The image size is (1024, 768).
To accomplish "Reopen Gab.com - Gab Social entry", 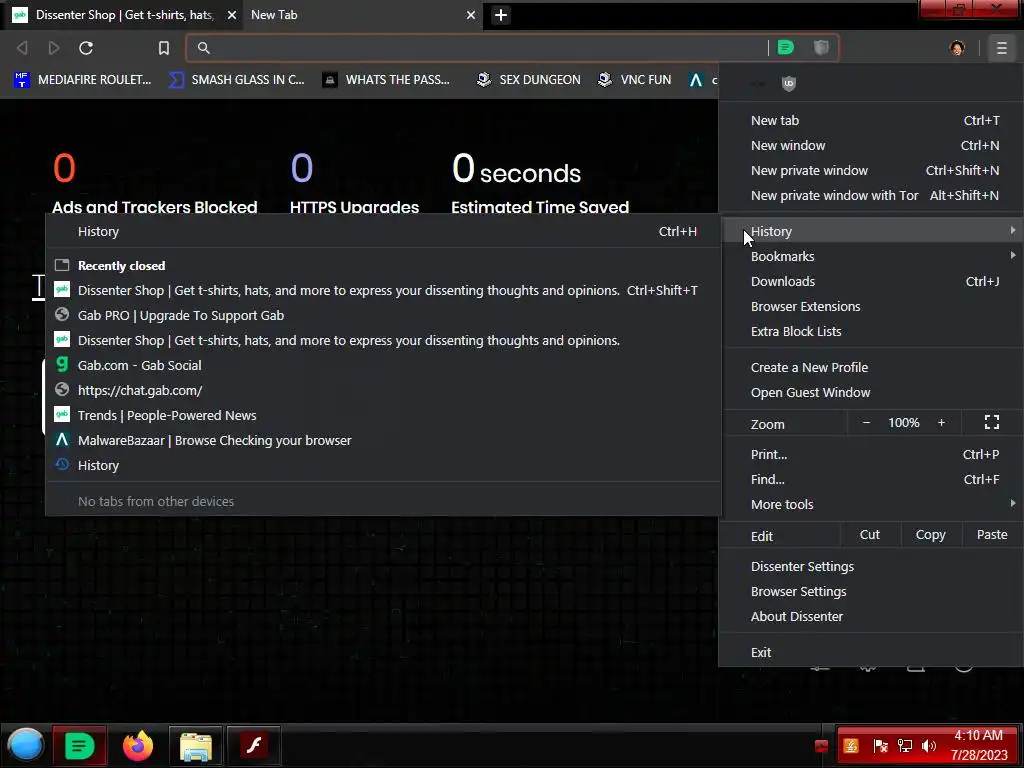I will point(383,365).
